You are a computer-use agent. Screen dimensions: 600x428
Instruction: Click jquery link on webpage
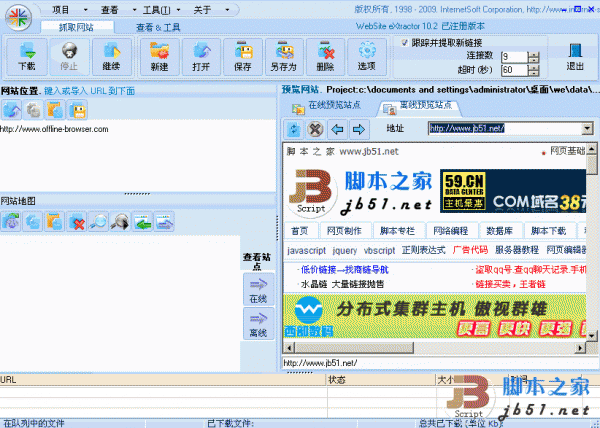click(345, 251)
